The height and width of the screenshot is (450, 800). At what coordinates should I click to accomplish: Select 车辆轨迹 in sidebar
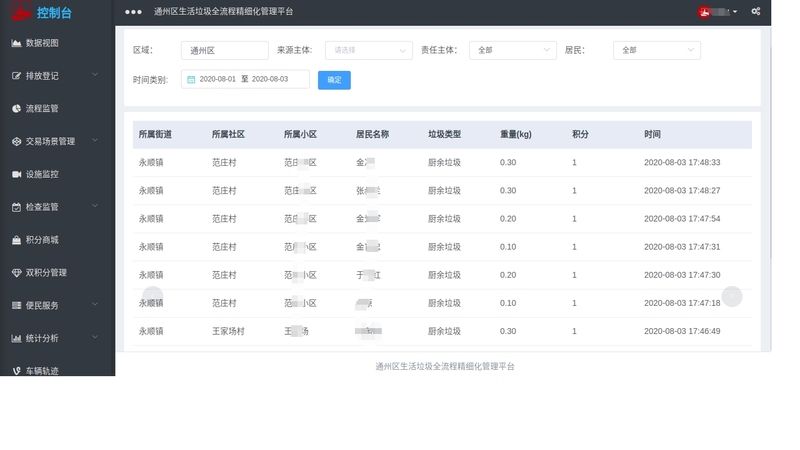pos(42,371)
